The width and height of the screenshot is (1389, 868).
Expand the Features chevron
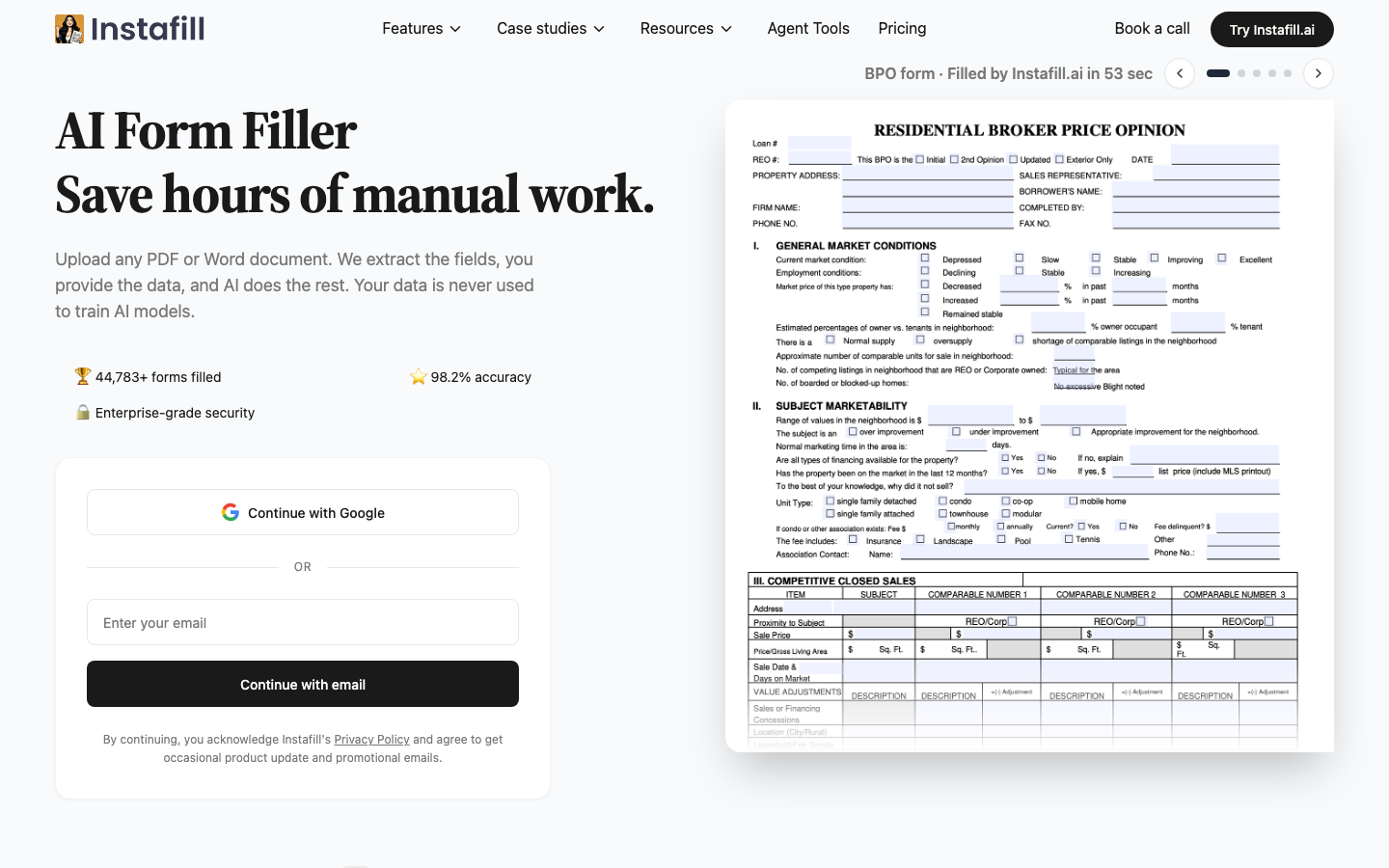coord(455,29)
